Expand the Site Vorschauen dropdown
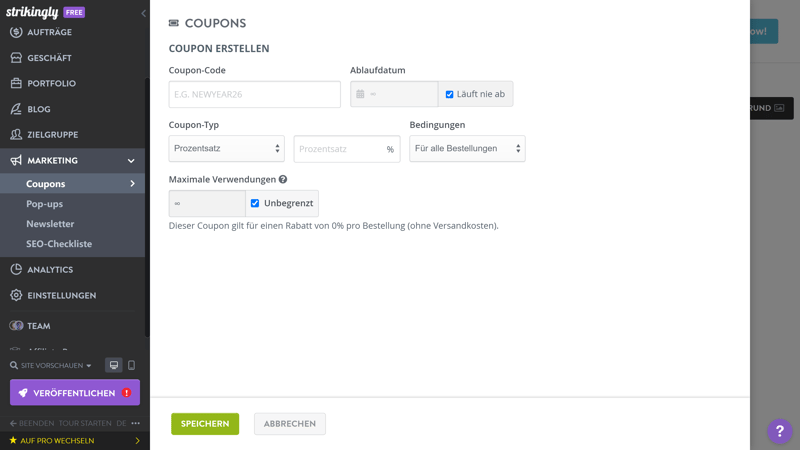Viewport: 800px width, 450px height. point(51,366)
